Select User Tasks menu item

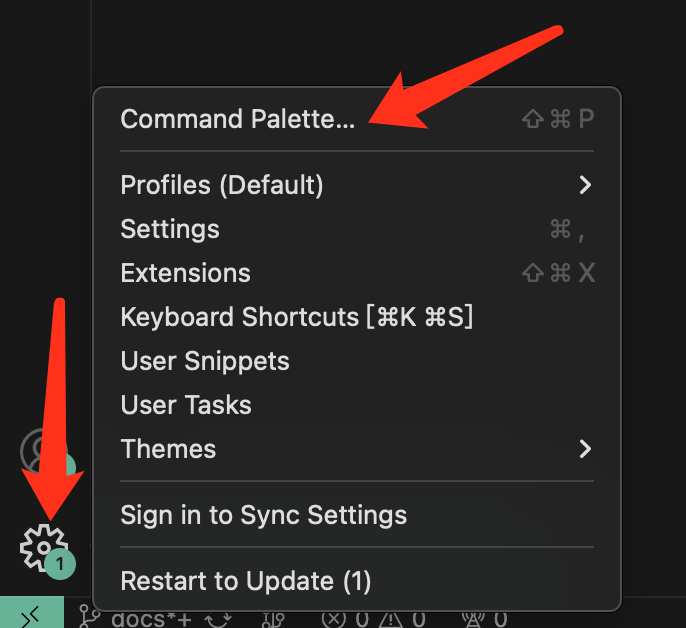186,405
